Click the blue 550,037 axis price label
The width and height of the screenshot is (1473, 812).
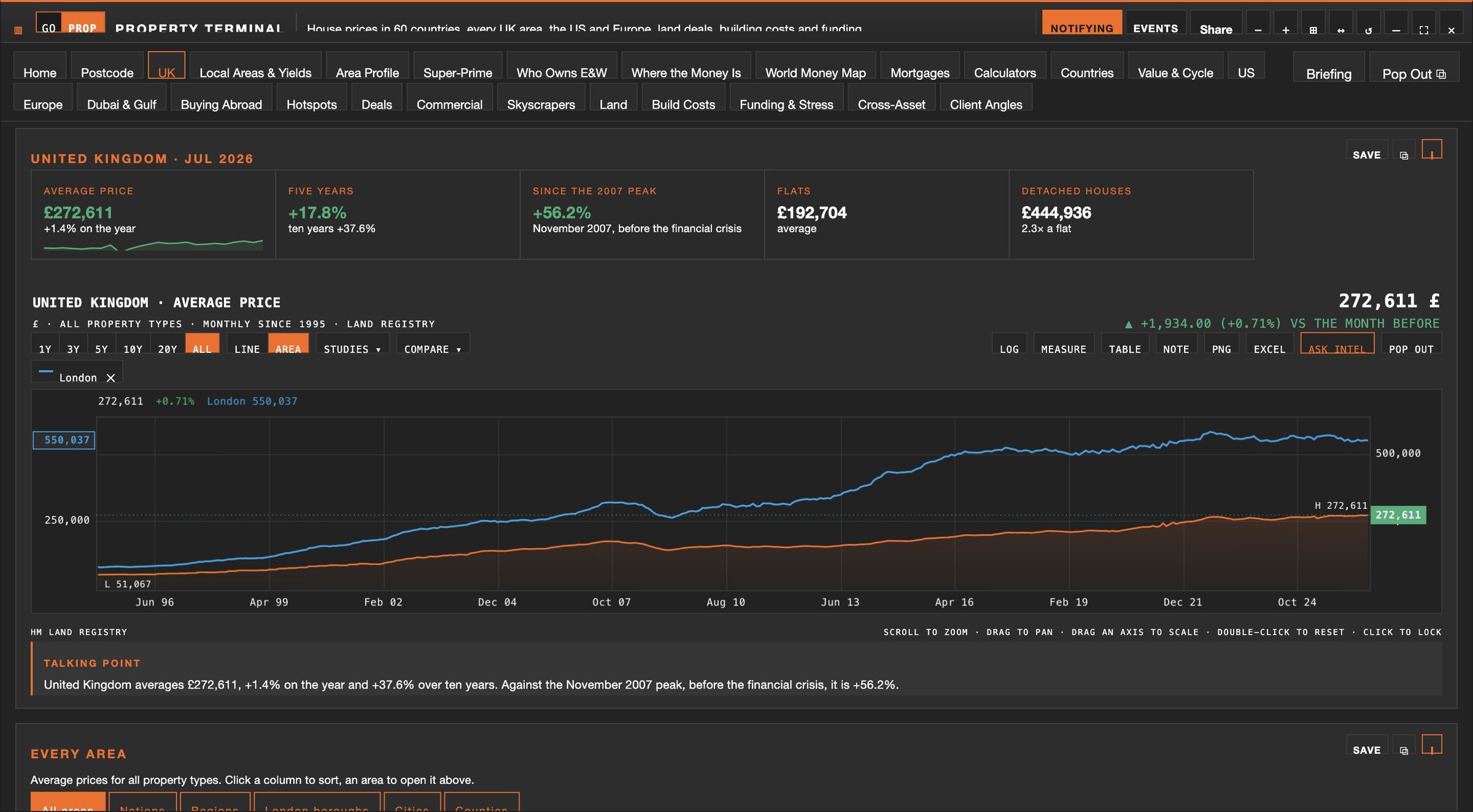[64, 440]
